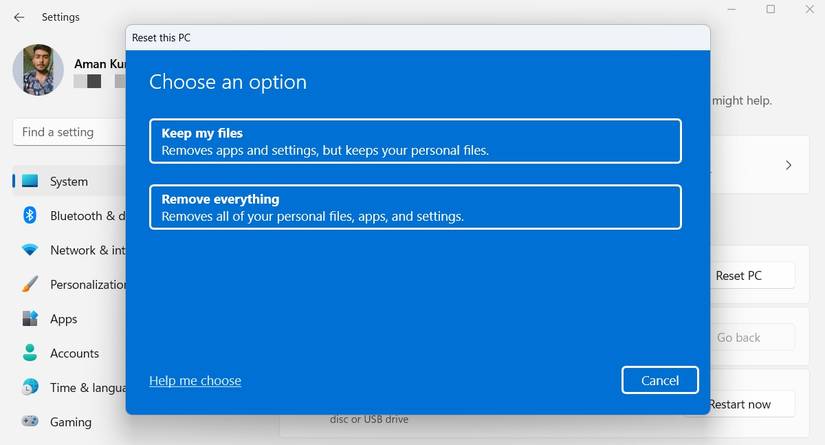Expand the chevron arrow on right panel
The height and width of the screenshot is (445, 825).
pyautogui.click(x=788, y=165)
